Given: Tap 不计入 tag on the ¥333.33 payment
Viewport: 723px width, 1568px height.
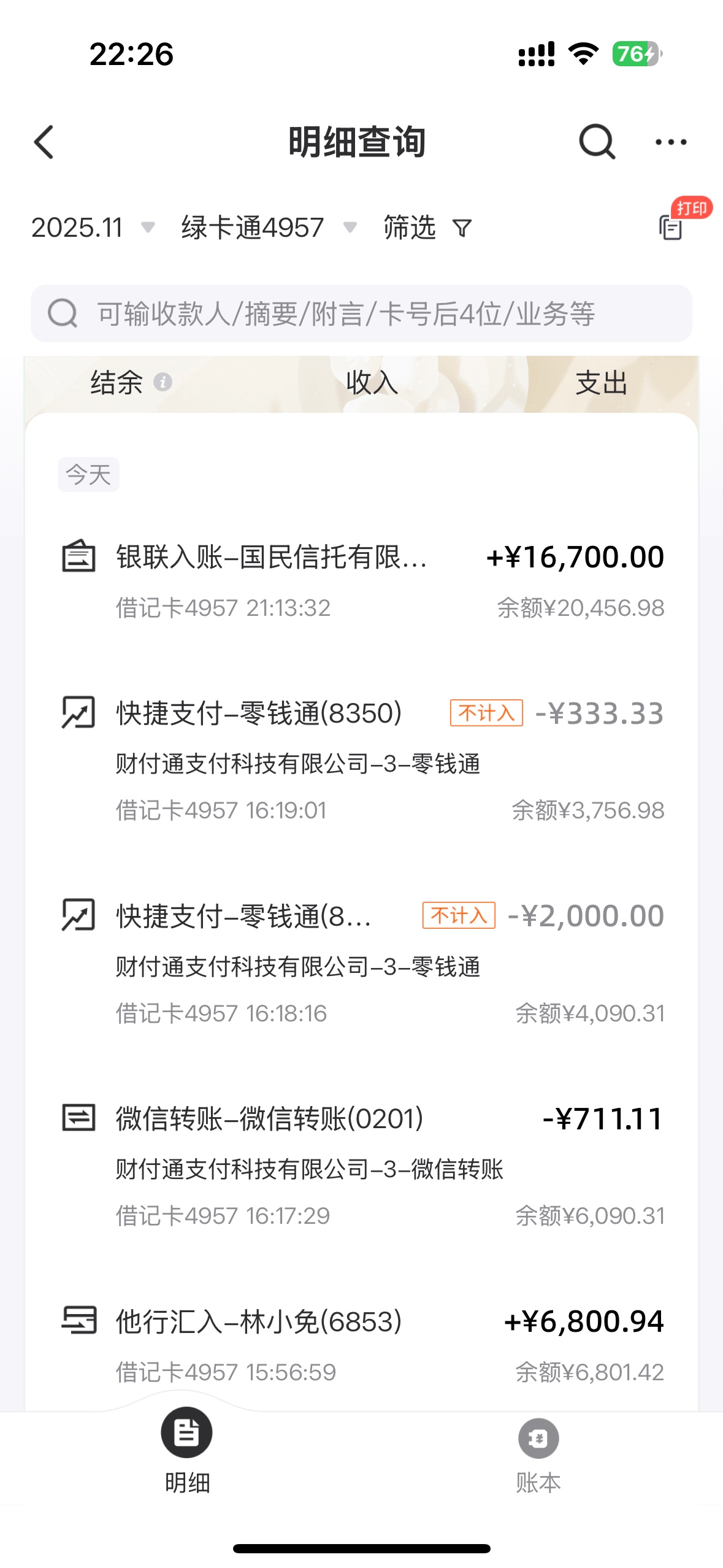Looking at the screenshot, I should click(486, 713).
